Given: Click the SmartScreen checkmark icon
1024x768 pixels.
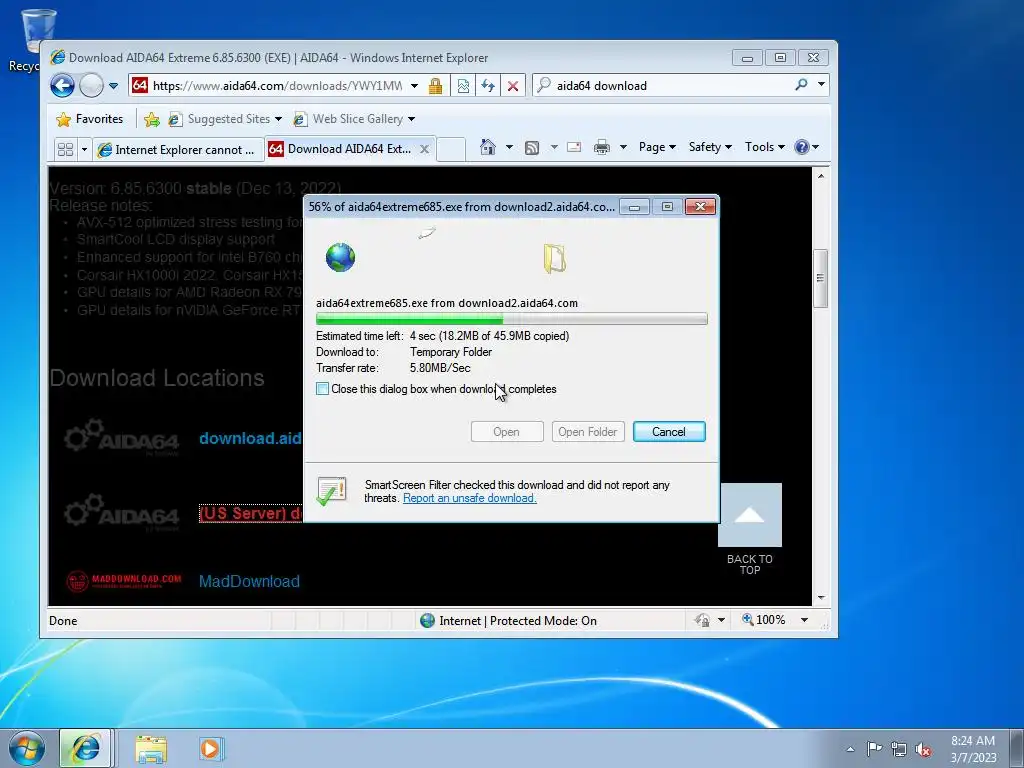Looking at the screenshot, I should [x=331, y=491].
